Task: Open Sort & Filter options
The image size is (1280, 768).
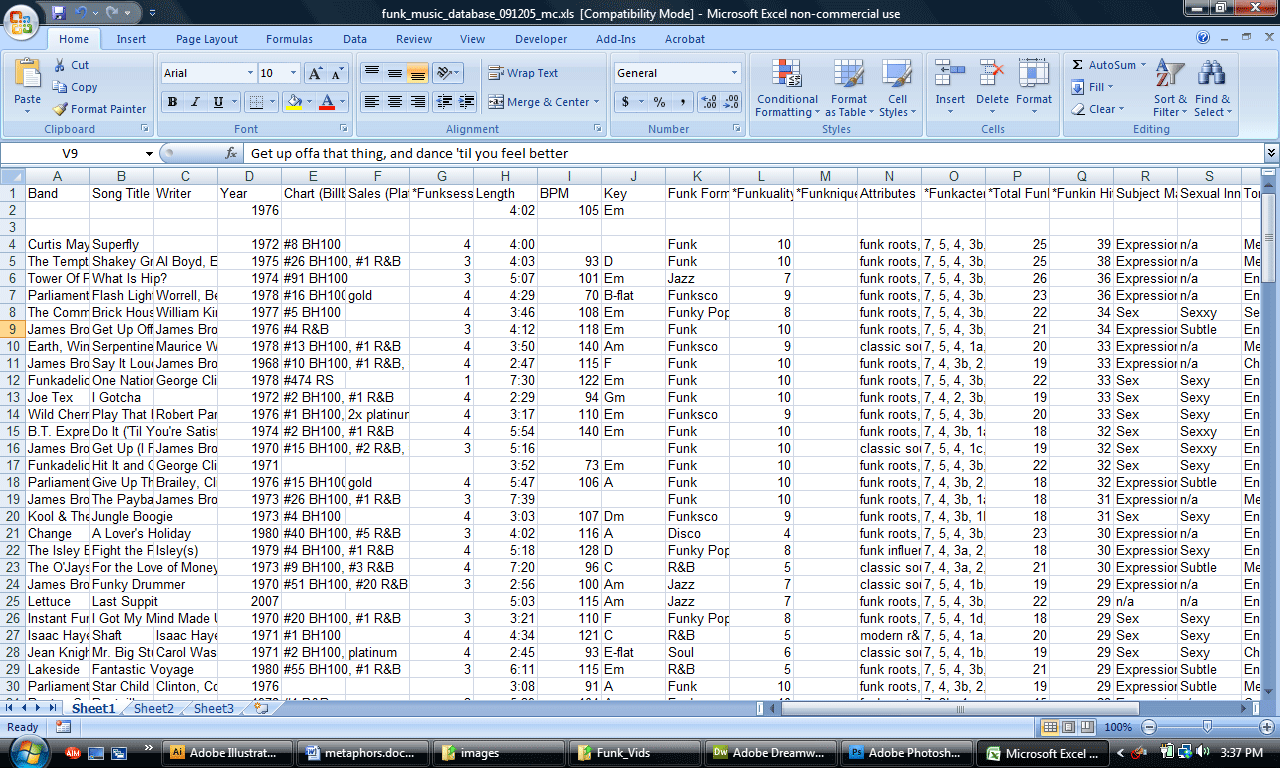Action: pos(1170,88)
